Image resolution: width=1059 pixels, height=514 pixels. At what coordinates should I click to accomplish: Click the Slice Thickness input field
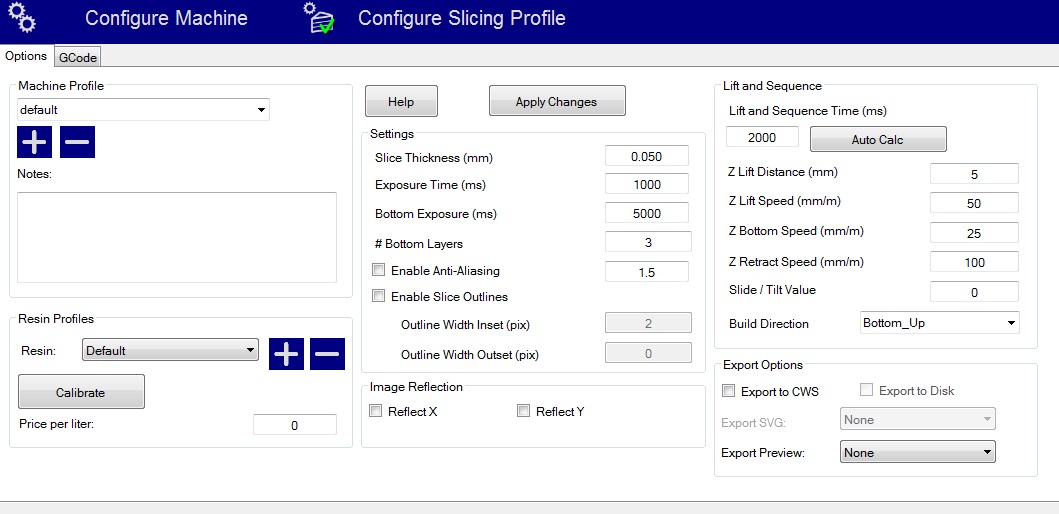[646, 157]
